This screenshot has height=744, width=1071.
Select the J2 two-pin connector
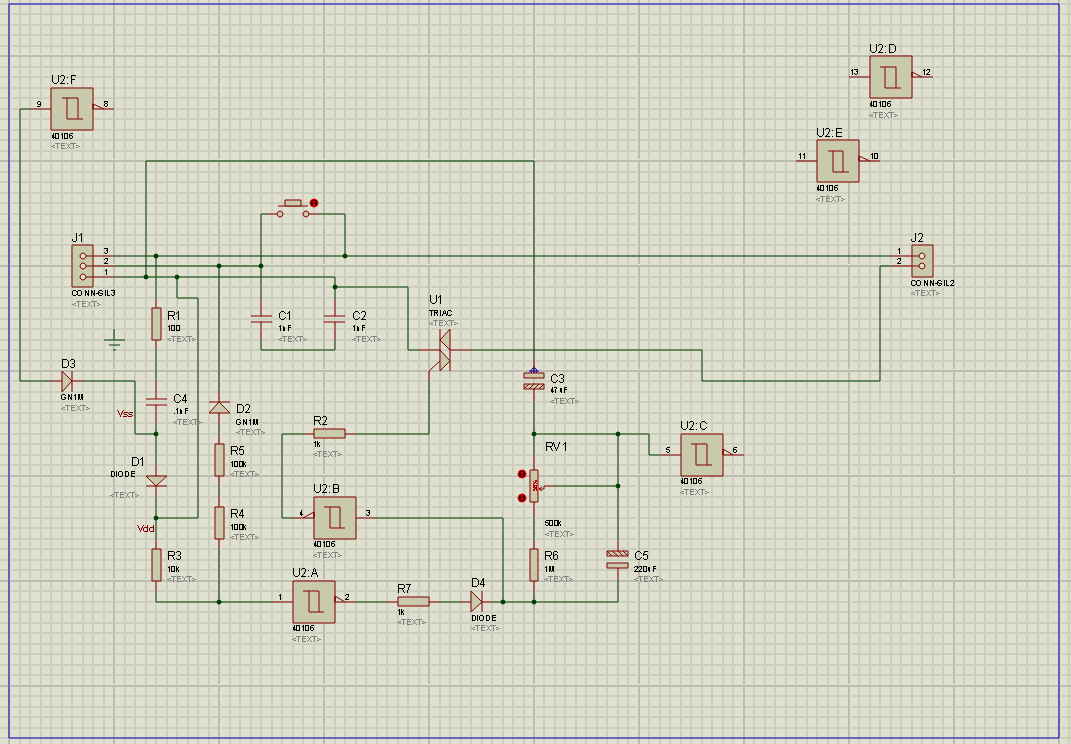tap(922, 261)
